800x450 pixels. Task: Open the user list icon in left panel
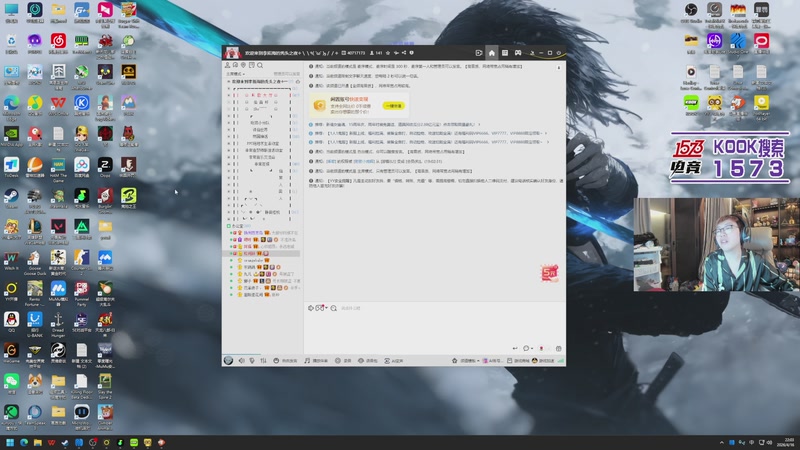click(228, 65)
